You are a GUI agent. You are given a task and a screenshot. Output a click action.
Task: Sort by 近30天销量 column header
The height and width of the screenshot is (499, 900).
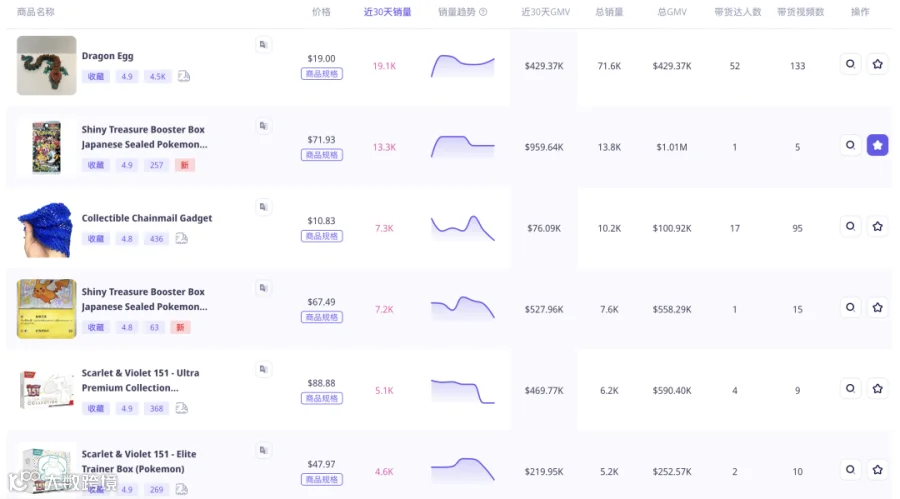[x=387, y=12]
